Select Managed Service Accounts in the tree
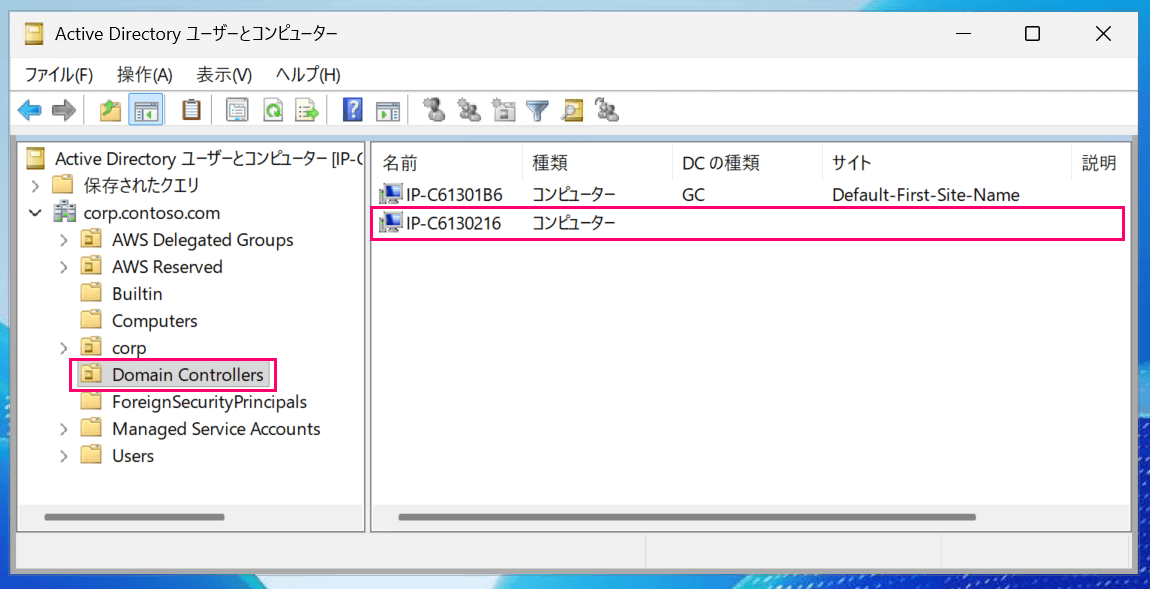 [216, 429]
